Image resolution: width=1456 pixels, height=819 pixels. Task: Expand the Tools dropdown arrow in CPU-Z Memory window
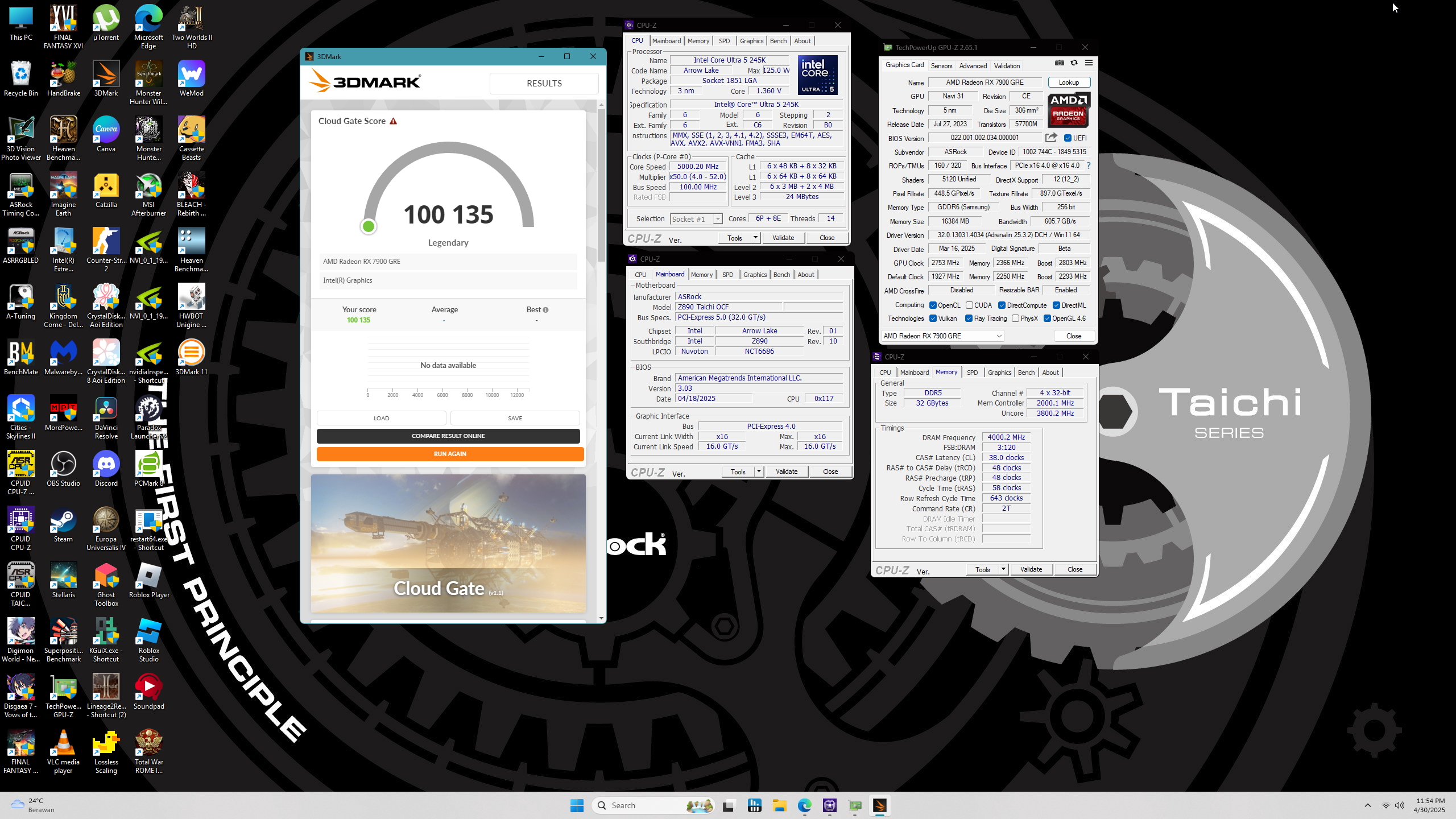1003,569
